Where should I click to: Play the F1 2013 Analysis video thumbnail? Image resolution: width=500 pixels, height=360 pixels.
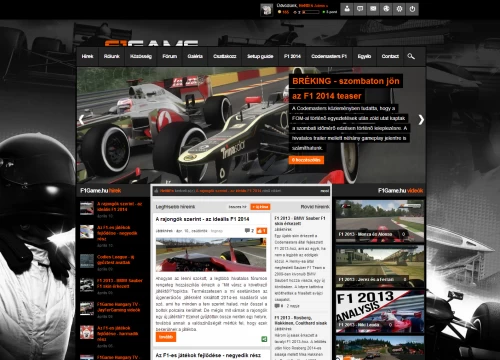click(380, 311)
